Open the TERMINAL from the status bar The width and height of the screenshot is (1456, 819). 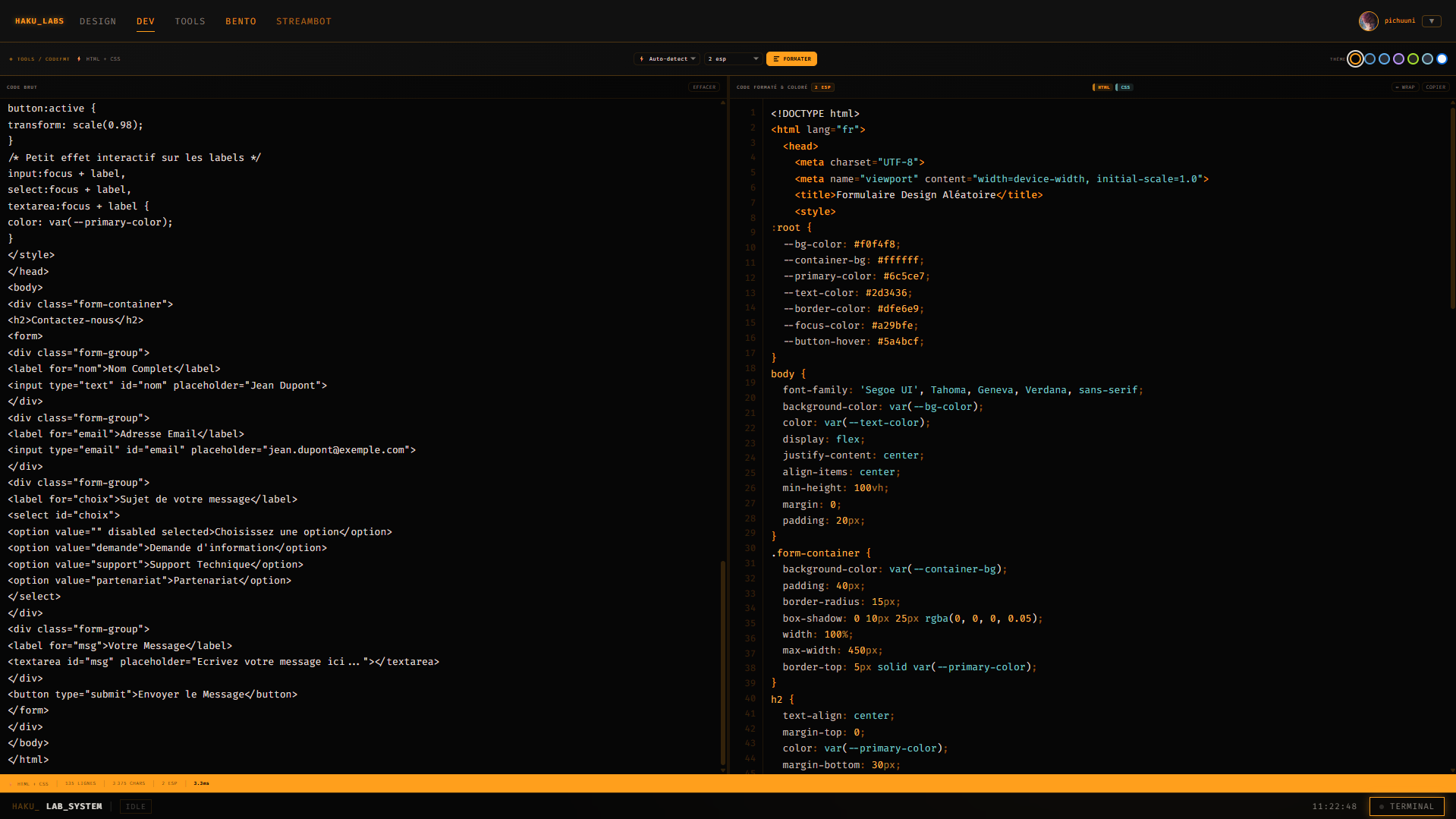click(x=1406, y=806)
